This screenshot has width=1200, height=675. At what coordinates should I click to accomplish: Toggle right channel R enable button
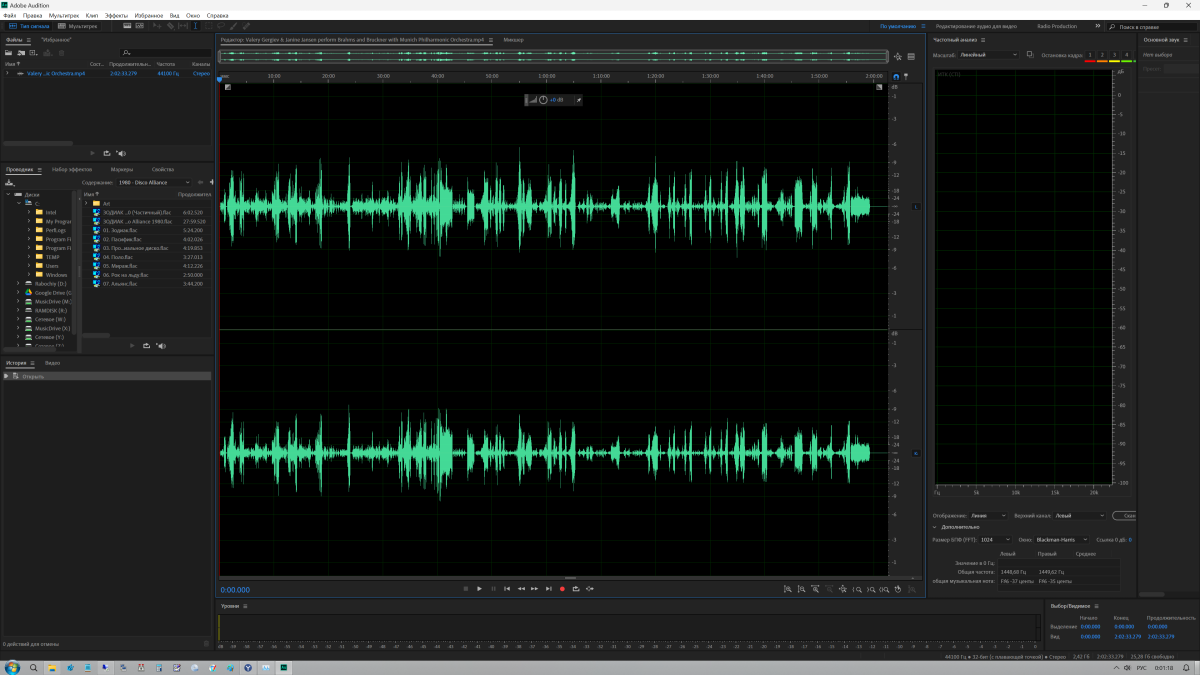point(916,453)
